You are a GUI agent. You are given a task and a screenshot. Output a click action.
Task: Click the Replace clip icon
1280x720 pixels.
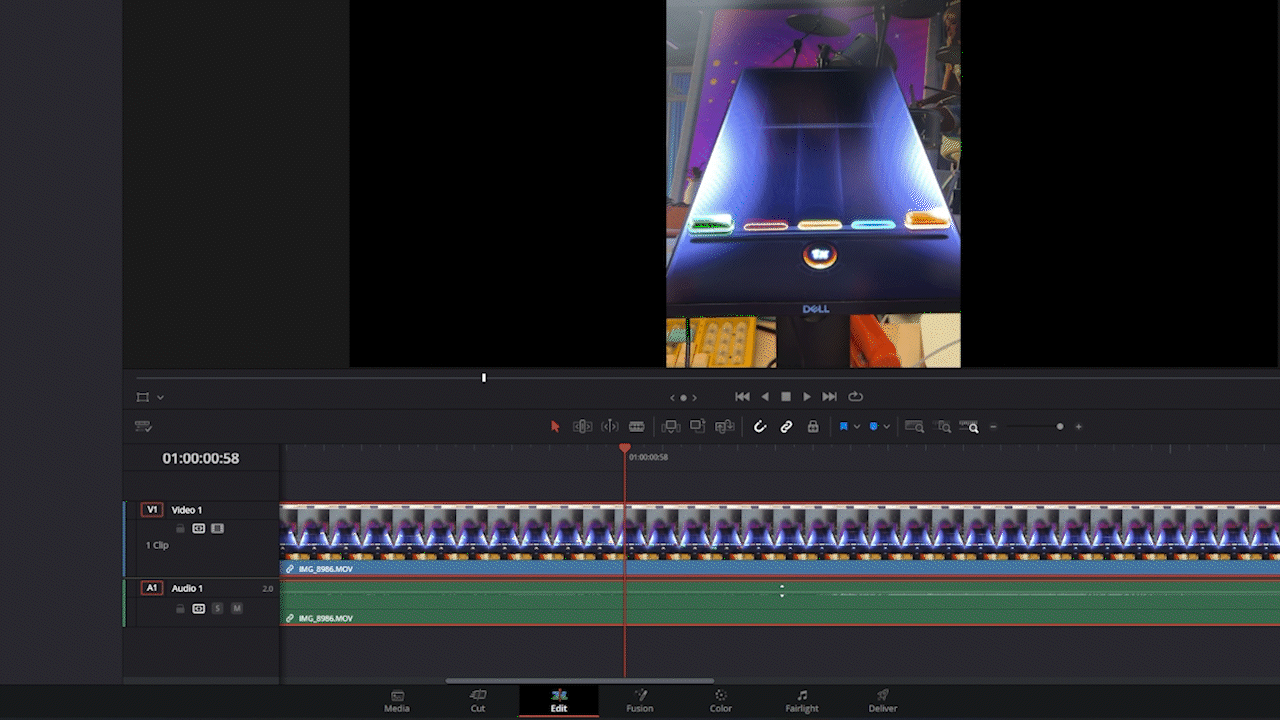[x=725, y=426]
